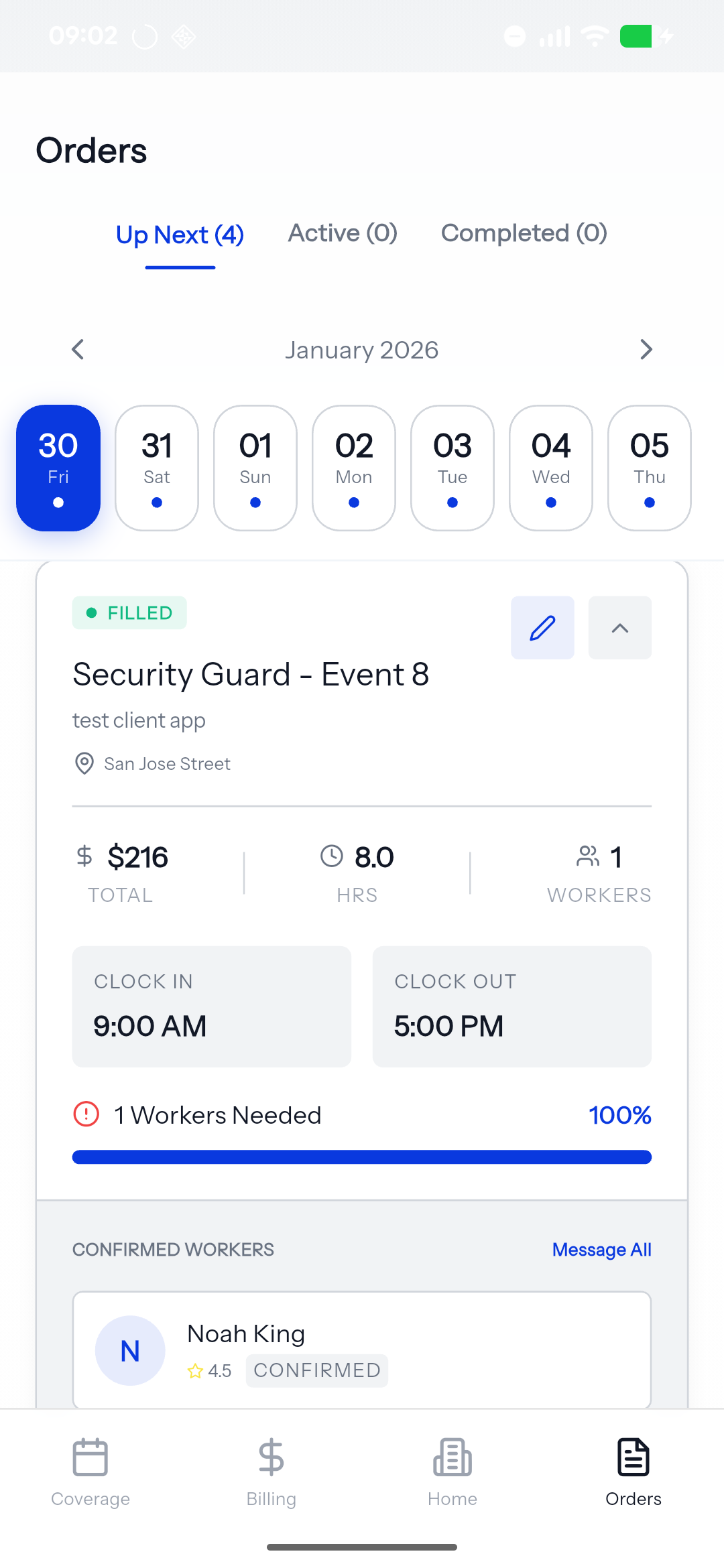724x1568 pixels.
Task: Tap the San Jose Street location pin
Action: pyautogui.click(x=84, y=763)
